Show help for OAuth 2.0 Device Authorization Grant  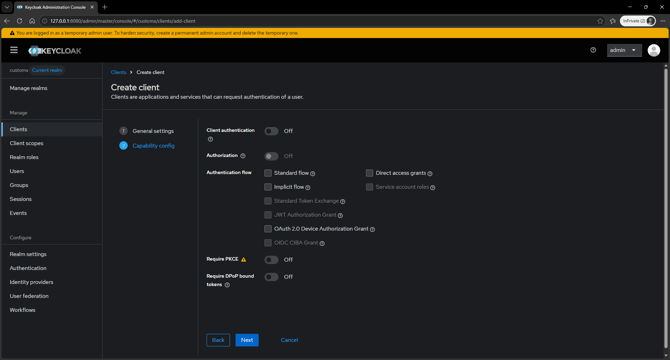click(x=372, y=229)
